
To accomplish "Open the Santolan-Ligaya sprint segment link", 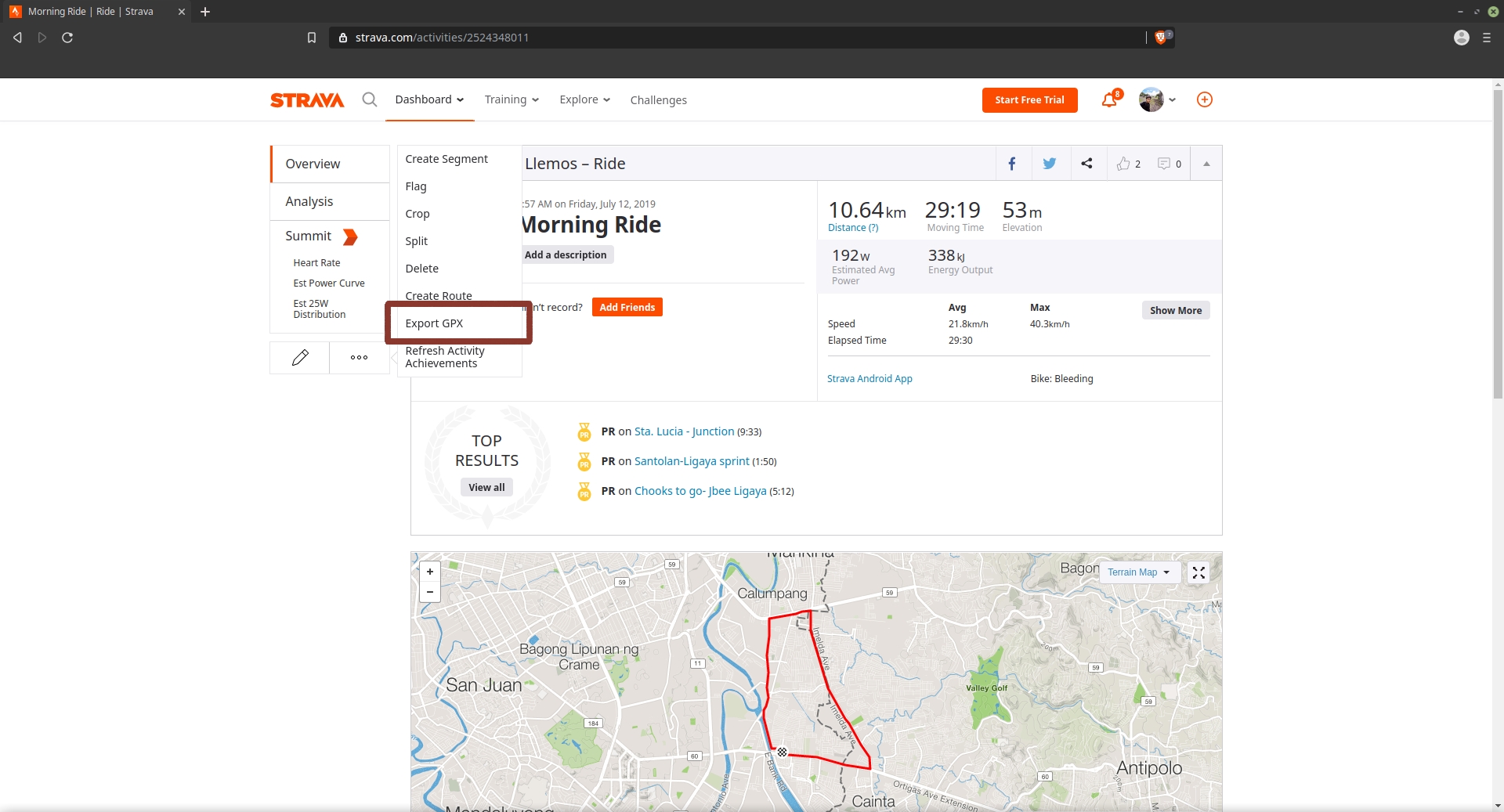I will click(691, 461).
